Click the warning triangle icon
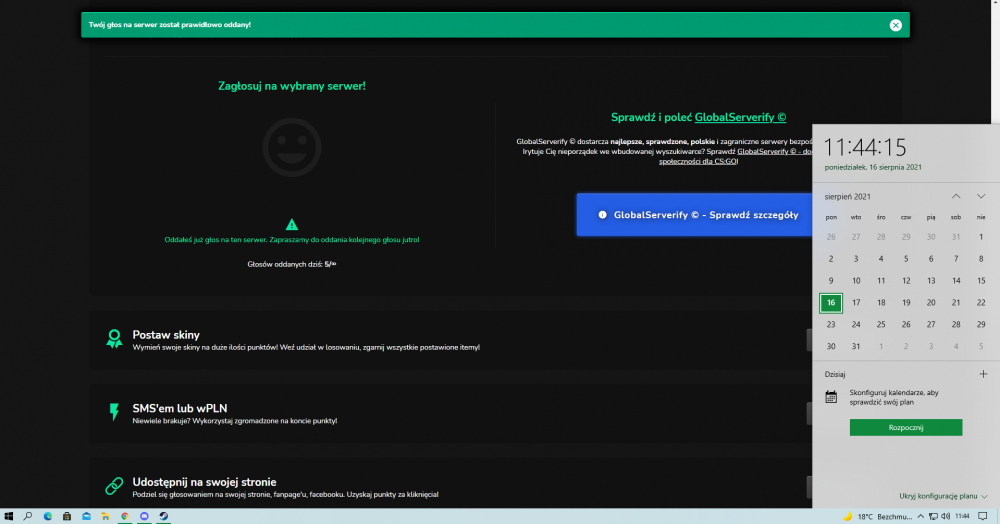The height and width of the screenshot is (524, 1000). pos(291,224)
